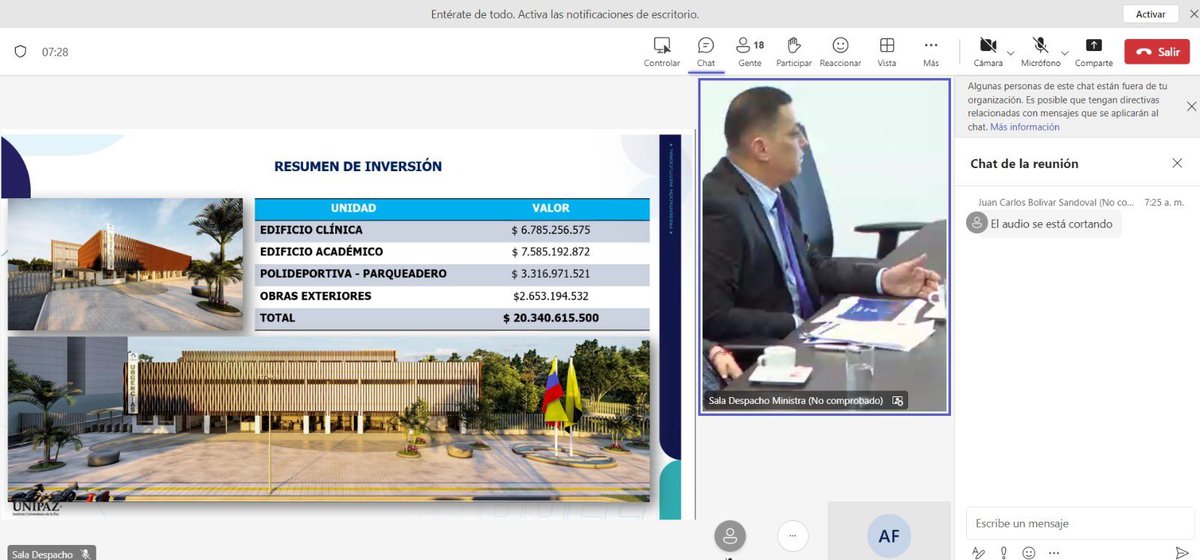
Task: Turn on the Cámara
Action: (988, 52)
